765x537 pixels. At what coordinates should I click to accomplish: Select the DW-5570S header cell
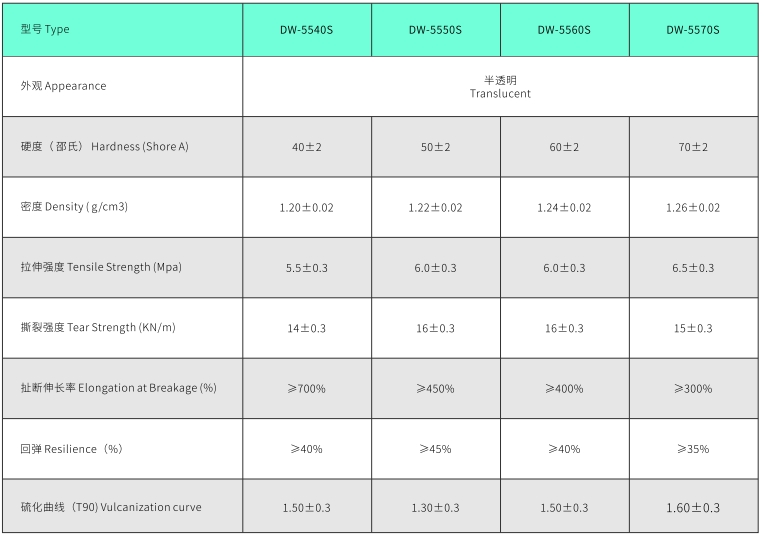point(693,30)
